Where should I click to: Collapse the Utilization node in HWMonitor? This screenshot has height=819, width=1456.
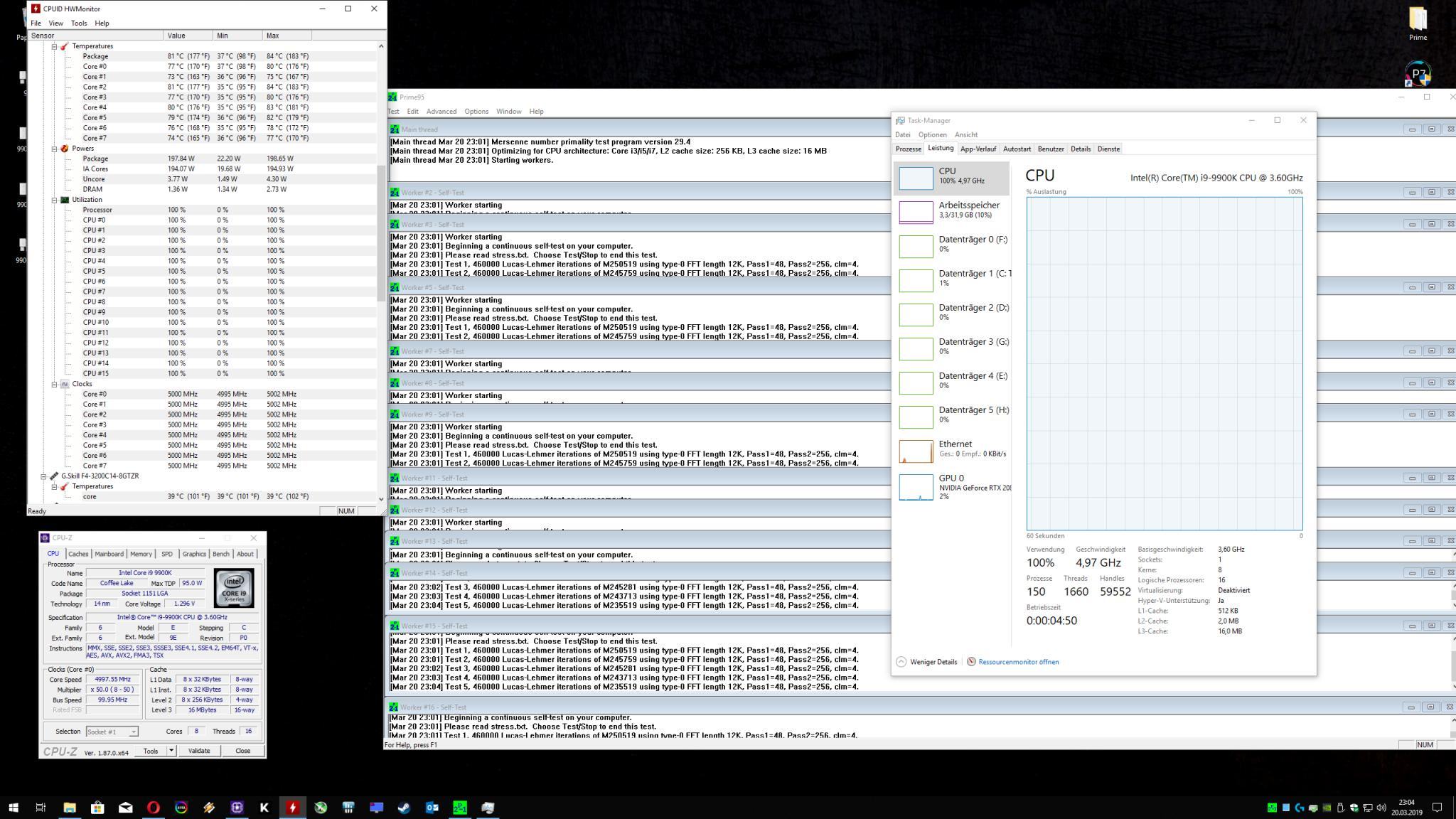[54, 200]
